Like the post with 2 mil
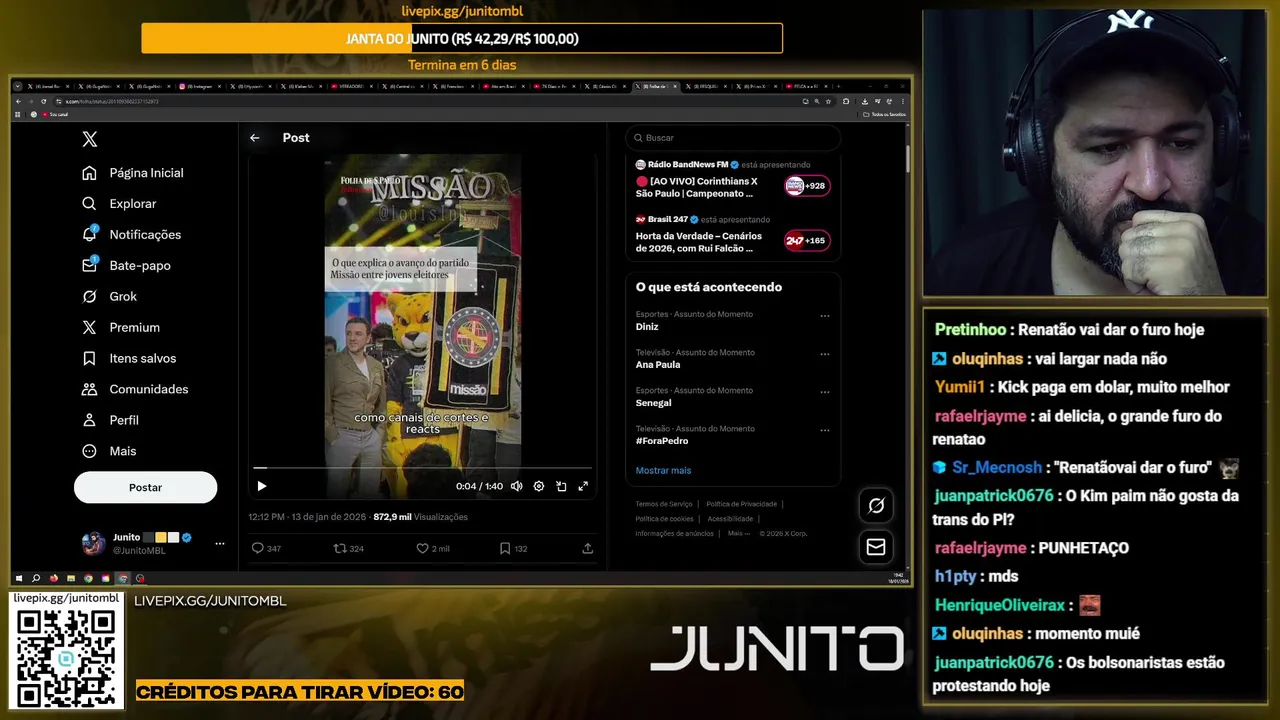The image size is (1280, 720). tap(422, 549)
